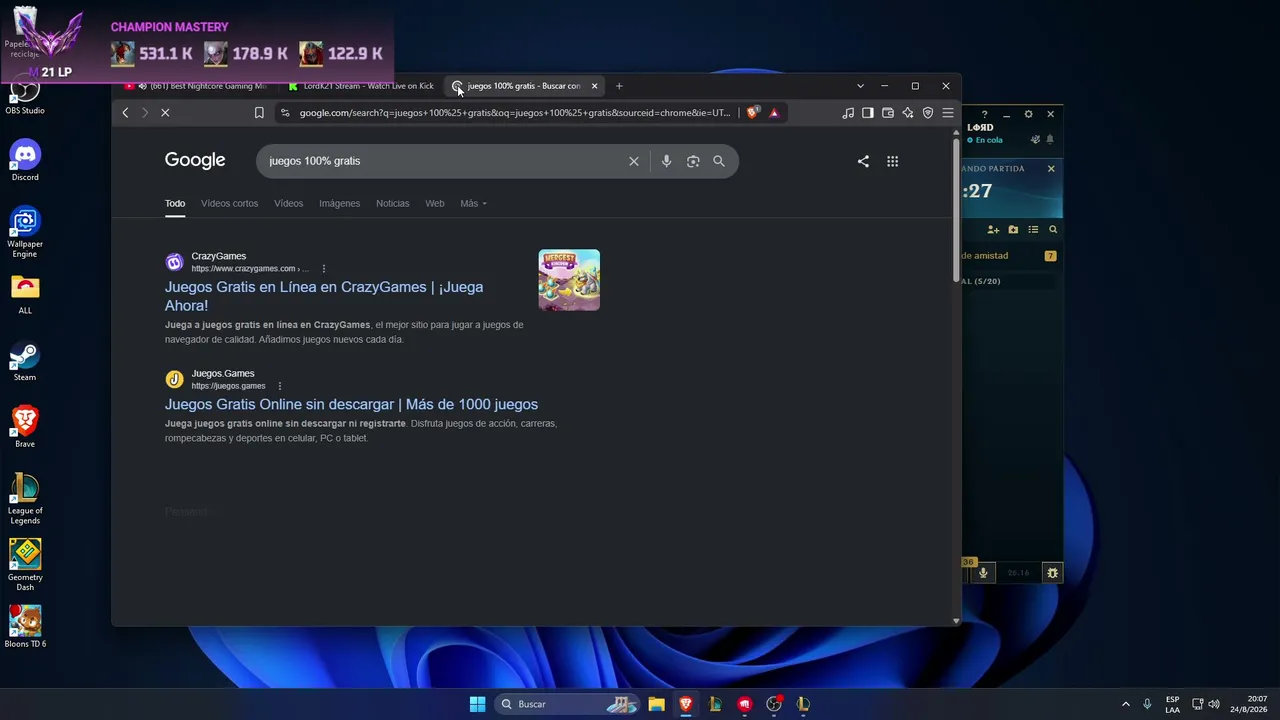Screen dimensions: 1280x720
Task: Expand the Más search filter dropdown
Action: coord(473,204)
